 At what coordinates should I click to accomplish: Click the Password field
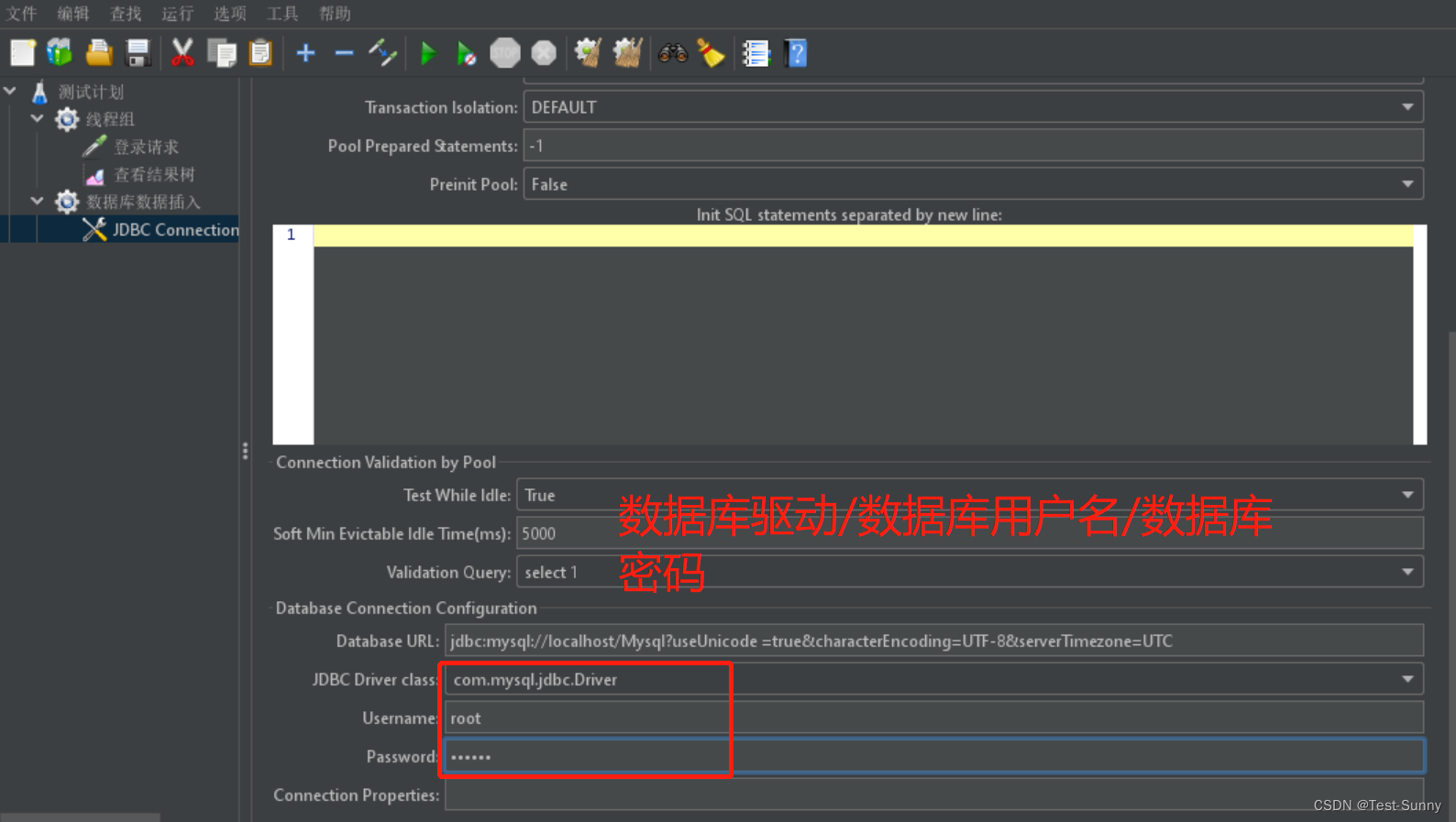(x=934, y=756)
